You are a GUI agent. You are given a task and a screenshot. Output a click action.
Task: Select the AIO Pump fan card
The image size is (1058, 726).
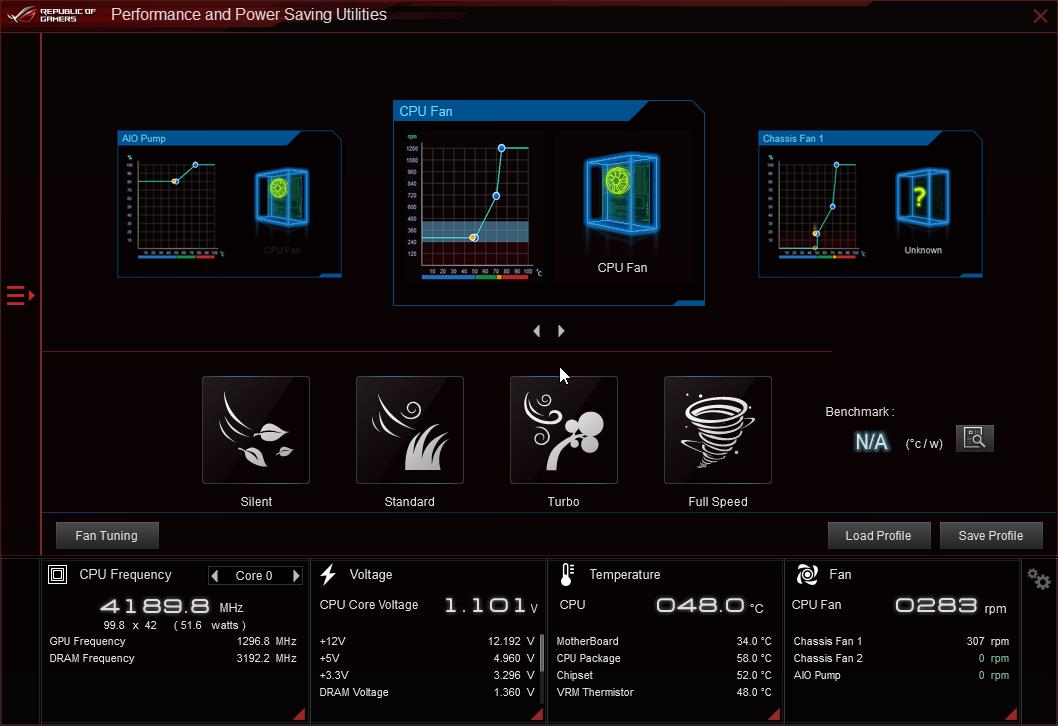click(229, 204)
